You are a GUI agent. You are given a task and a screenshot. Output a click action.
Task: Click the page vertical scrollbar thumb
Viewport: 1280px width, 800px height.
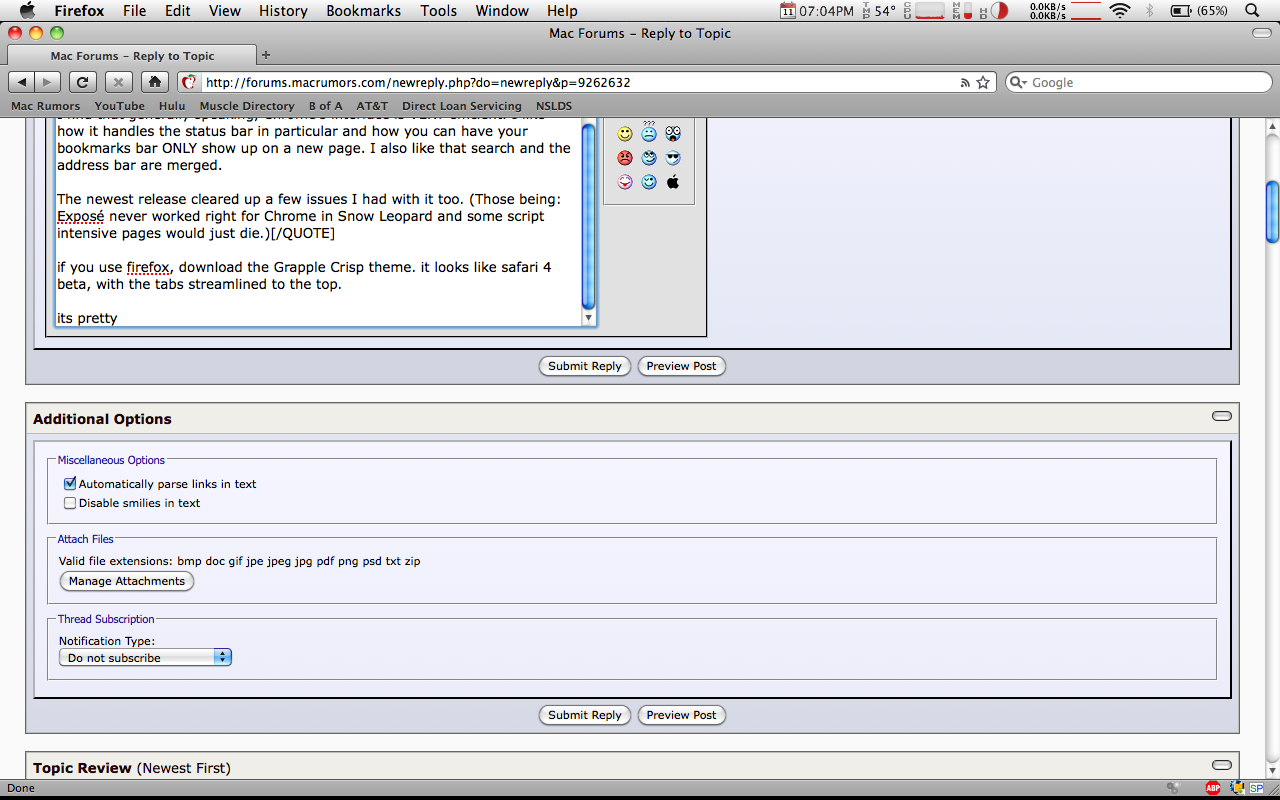(x=1272, y=211)
